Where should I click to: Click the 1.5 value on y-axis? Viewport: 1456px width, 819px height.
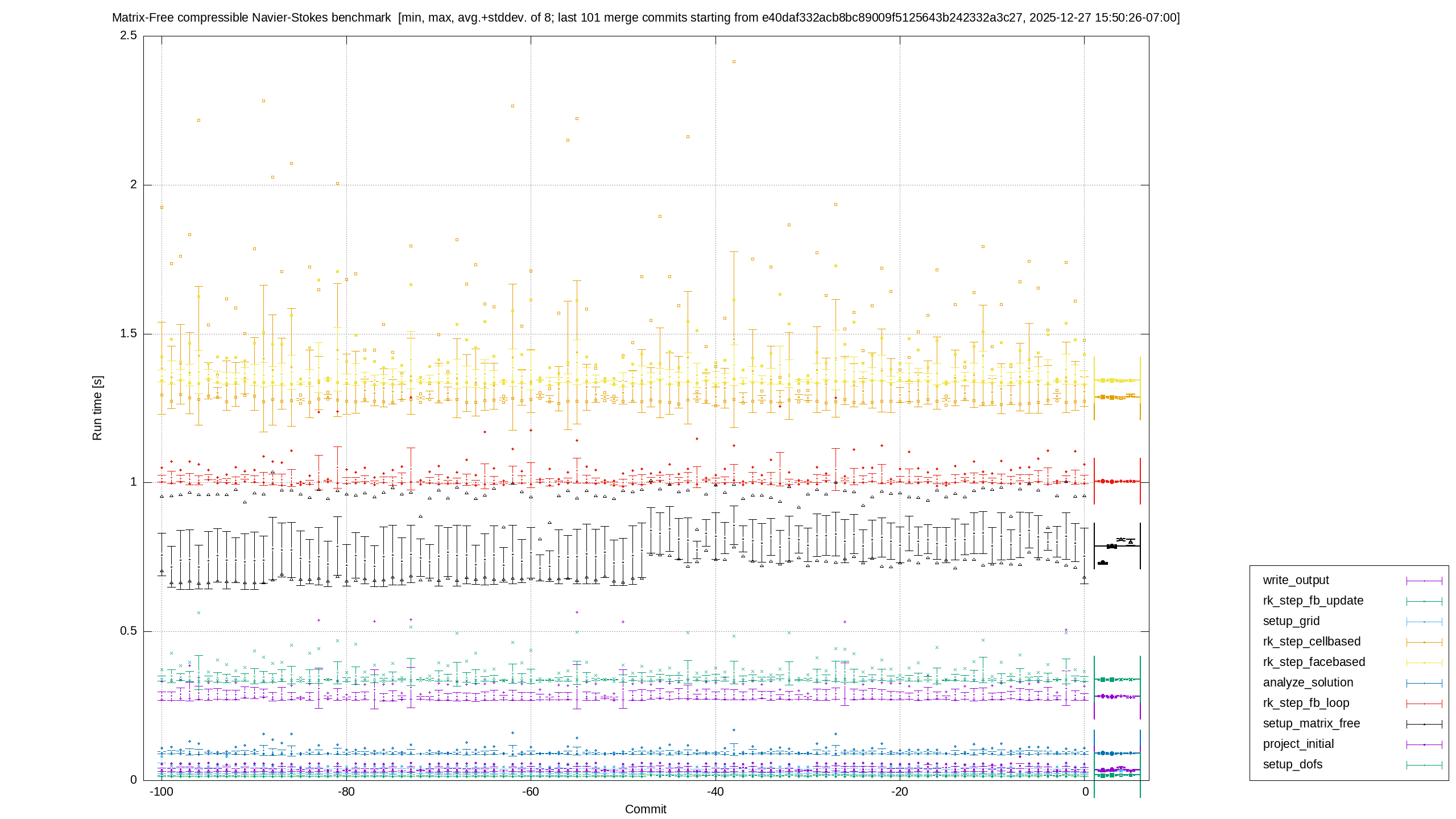129,333
